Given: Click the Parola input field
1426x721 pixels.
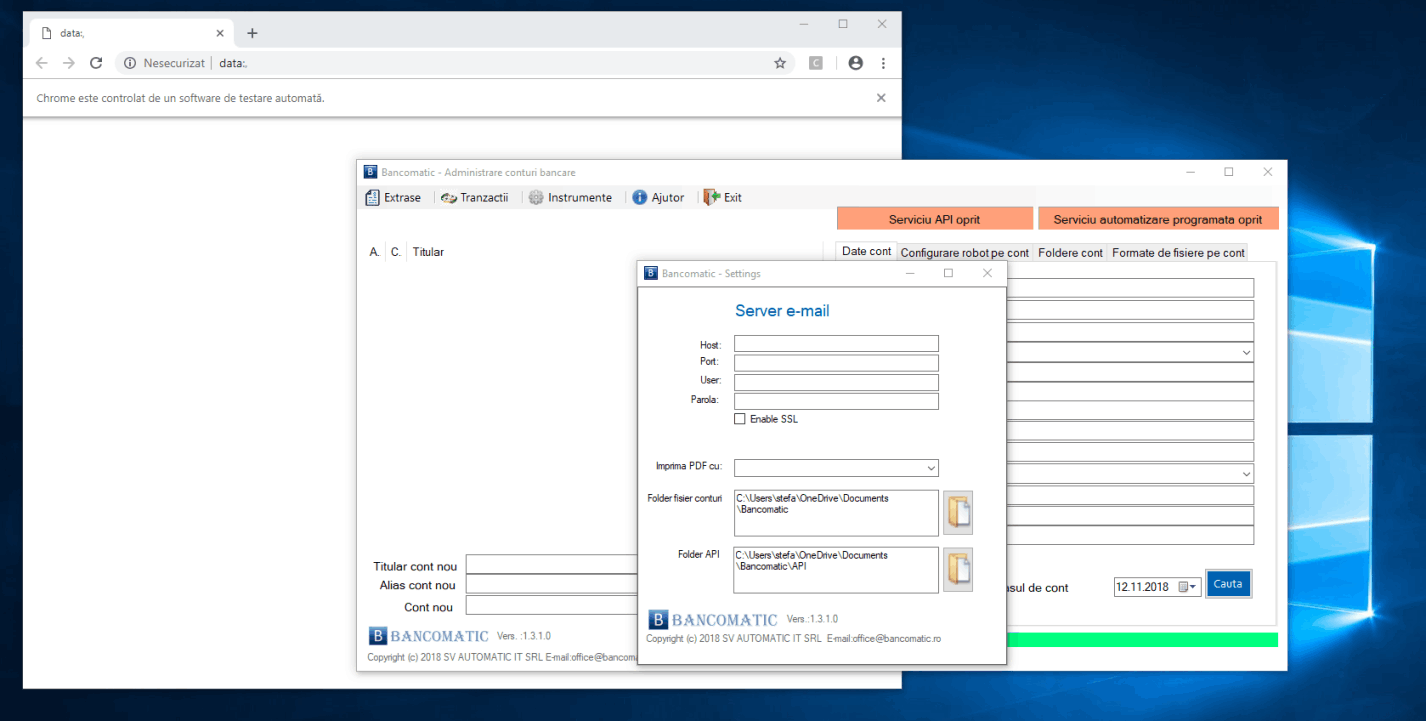Looking at the screenshot, I should [836, 401].
